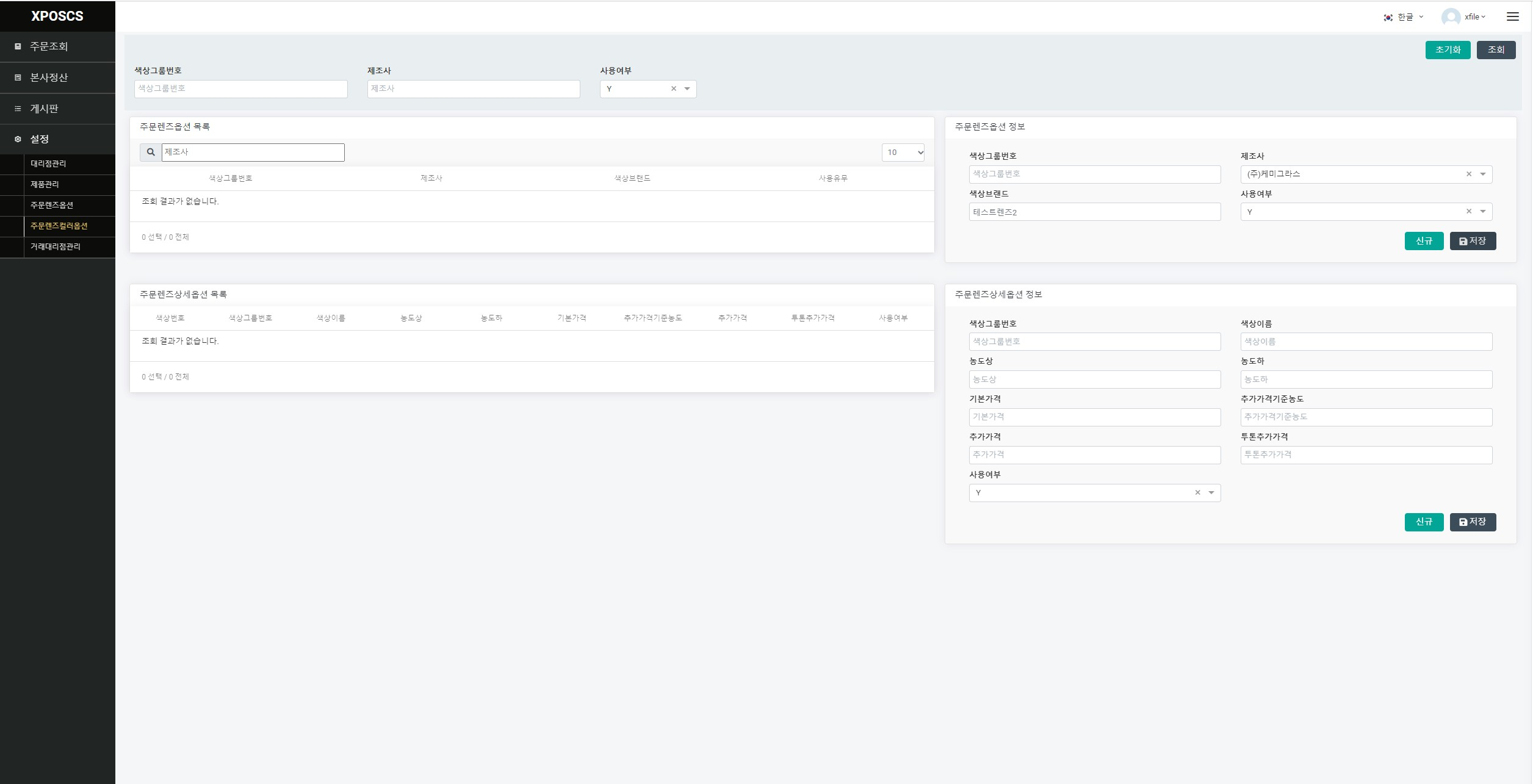Click the 초기화 reset button
Screen dimensions: 1533x784
tap(1448, 50)
